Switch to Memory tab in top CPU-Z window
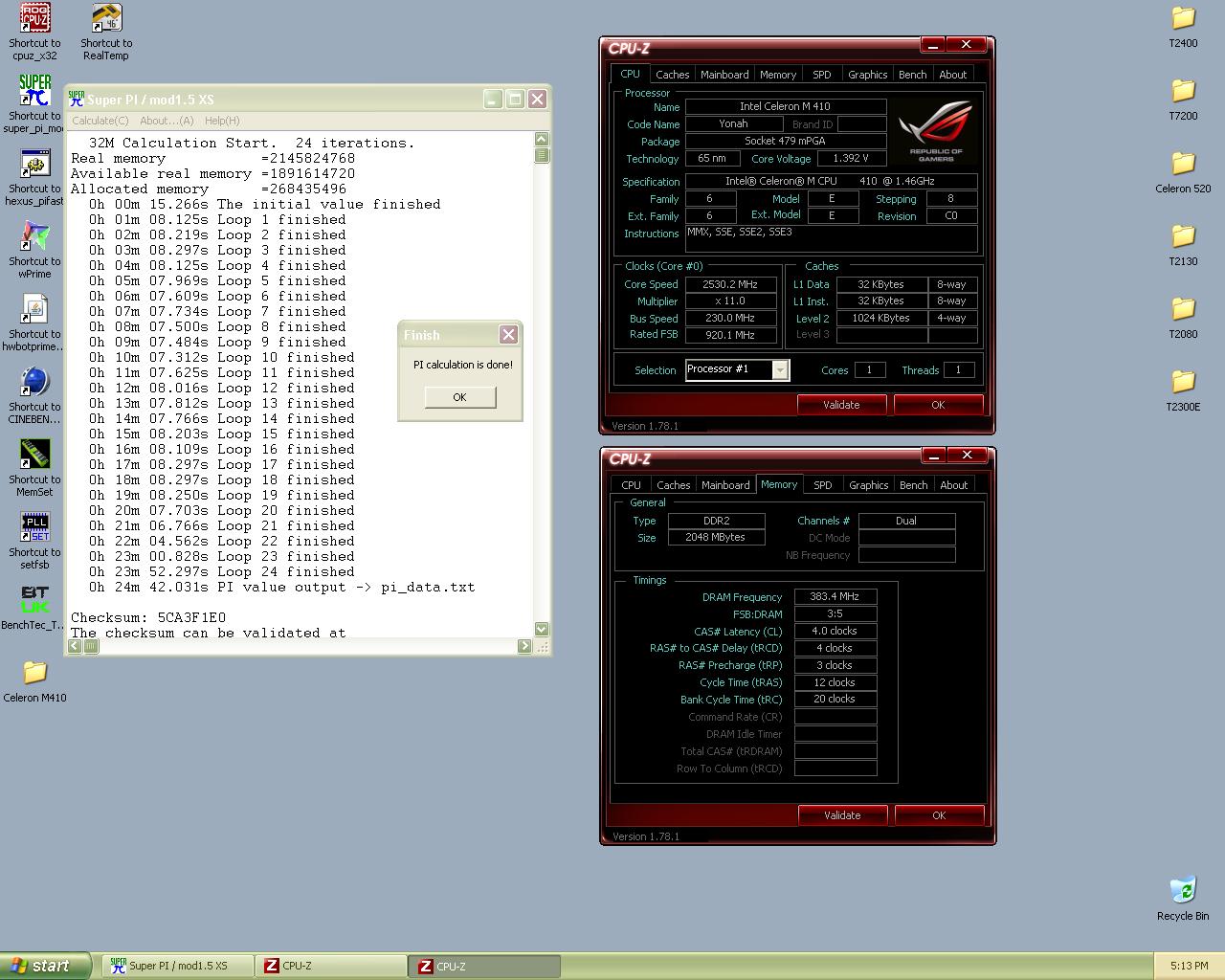The width and height of the screenshot is (1225, 980). (778, 75)
